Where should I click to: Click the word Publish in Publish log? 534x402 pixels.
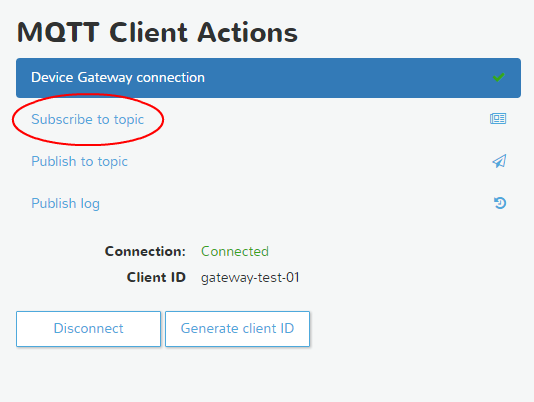53,203
